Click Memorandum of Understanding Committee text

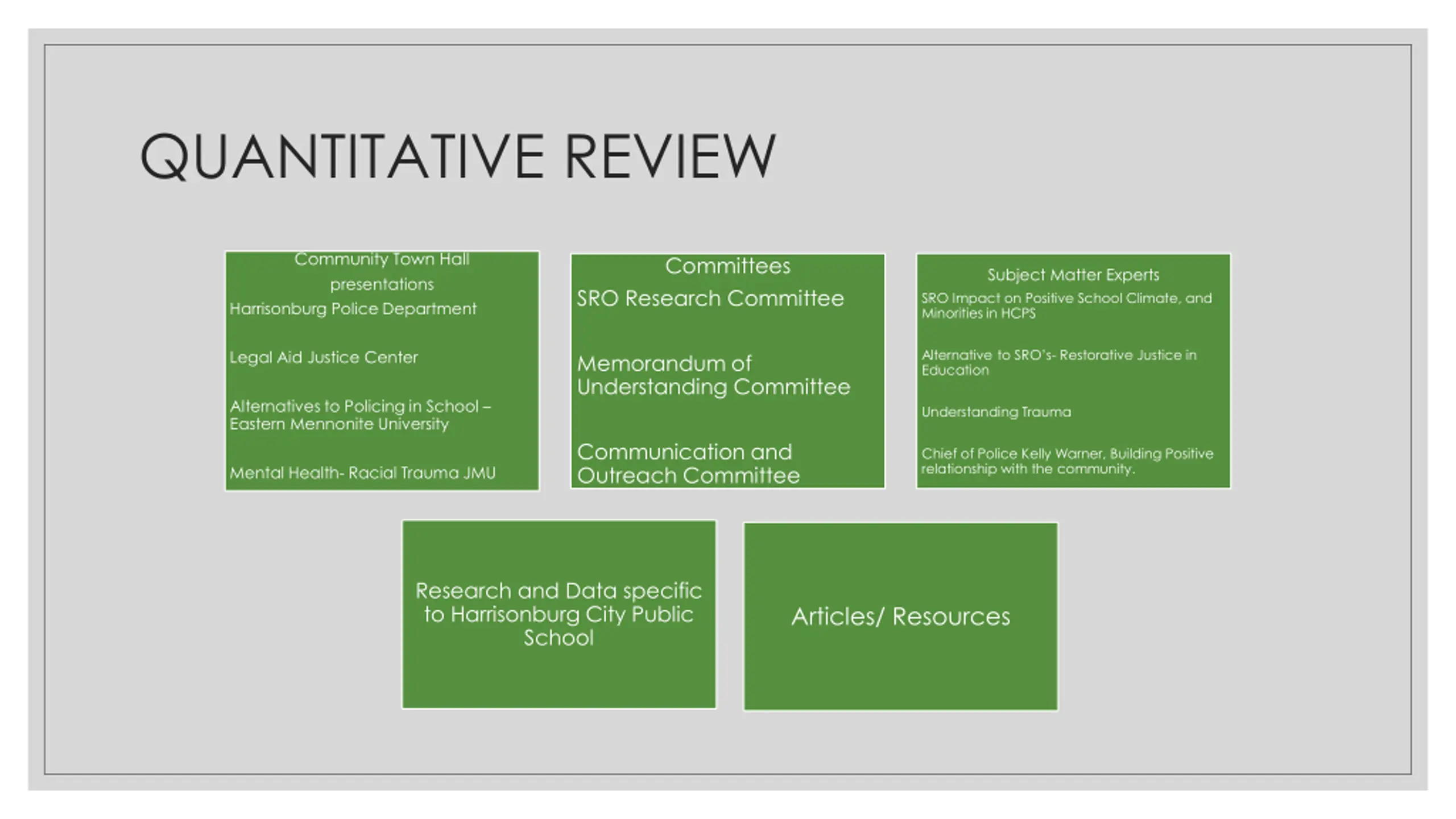(x=713, y=375)
